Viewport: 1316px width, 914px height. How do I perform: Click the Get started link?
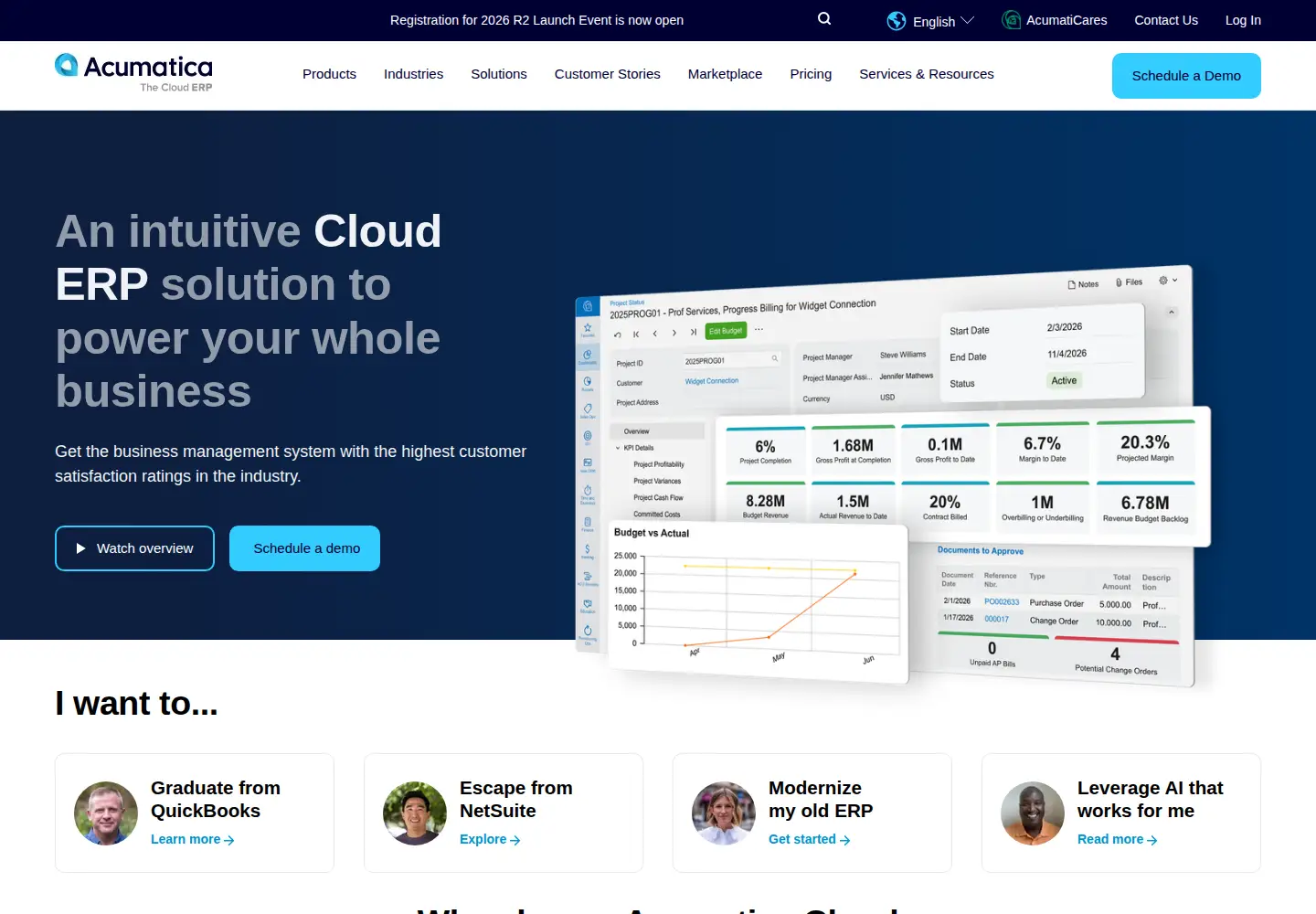pos(809,839)
